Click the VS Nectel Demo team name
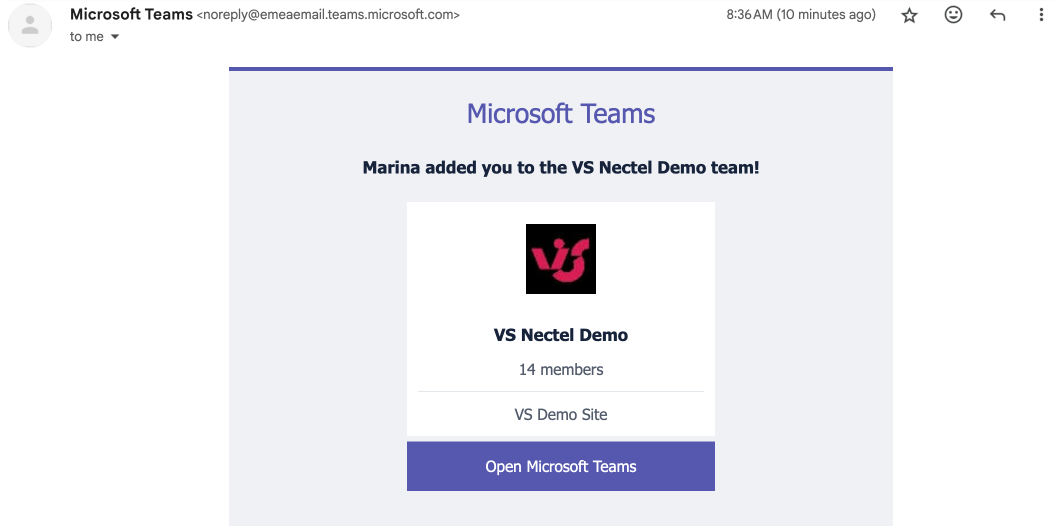 point(560,335)
